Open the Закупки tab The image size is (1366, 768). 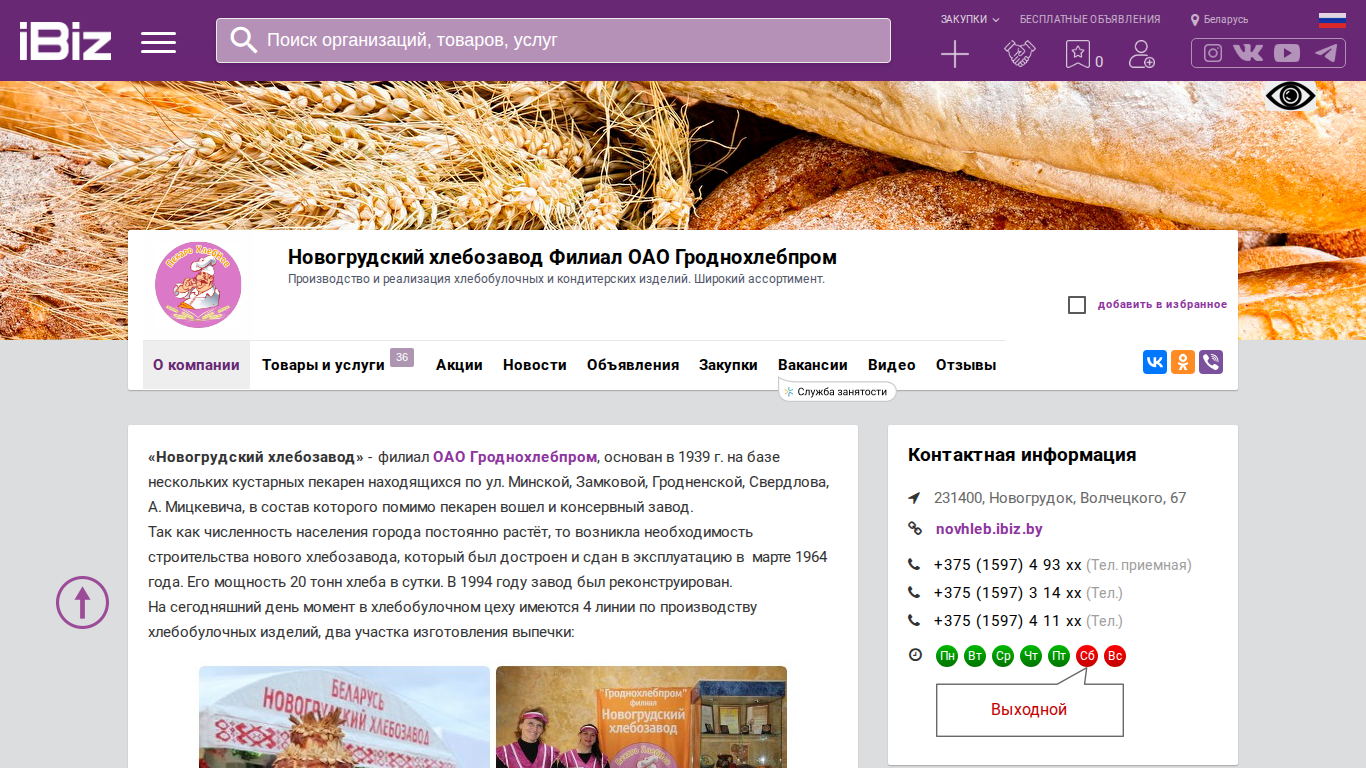[728, 365]
